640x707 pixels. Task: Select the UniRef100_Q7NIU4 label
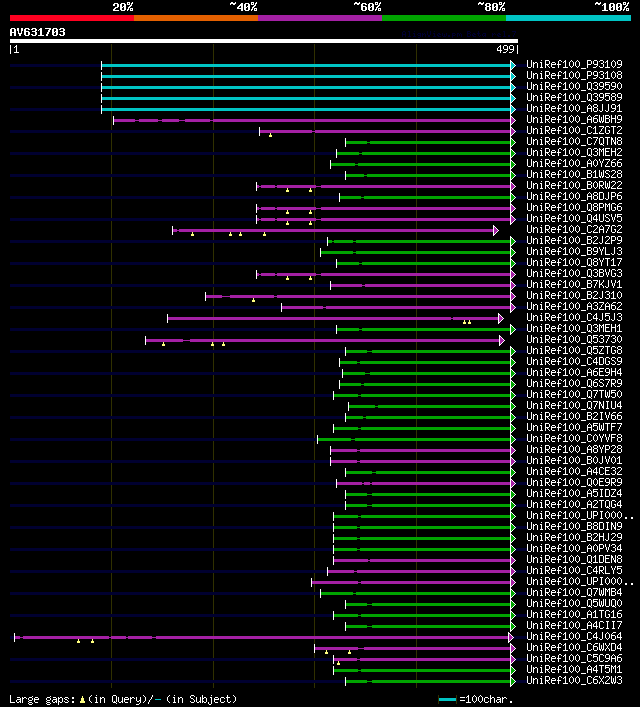(x=574, y=405)
